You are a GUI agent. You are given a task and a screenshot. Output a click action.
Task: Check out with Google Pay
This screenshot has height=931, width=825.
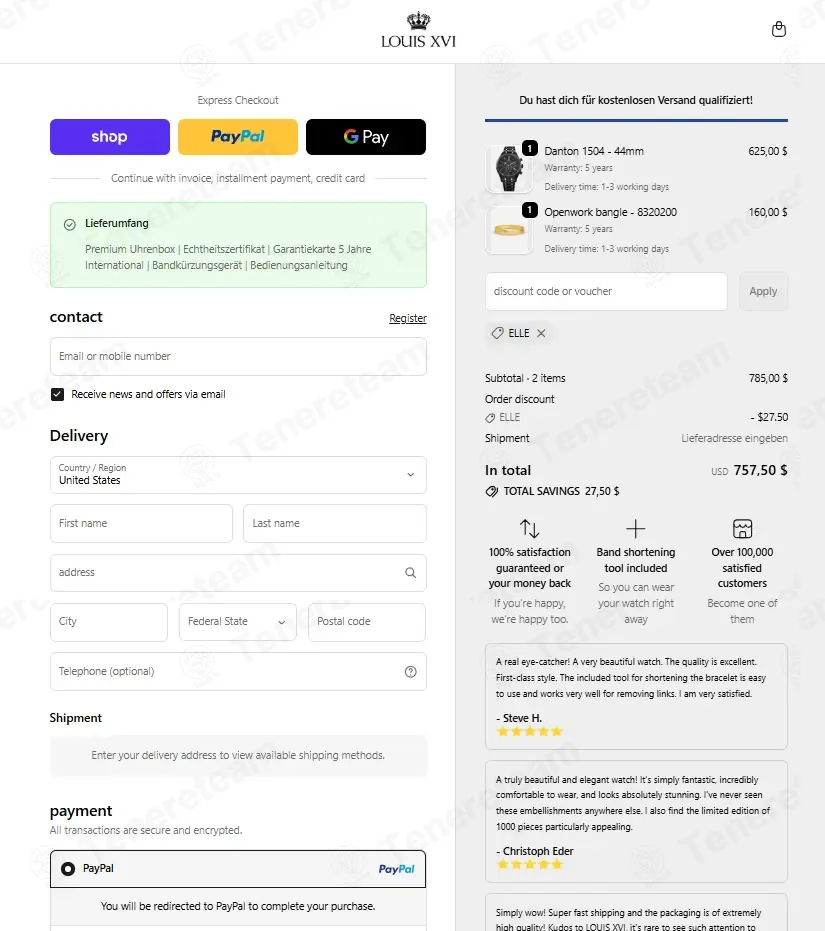click(366, 137)
